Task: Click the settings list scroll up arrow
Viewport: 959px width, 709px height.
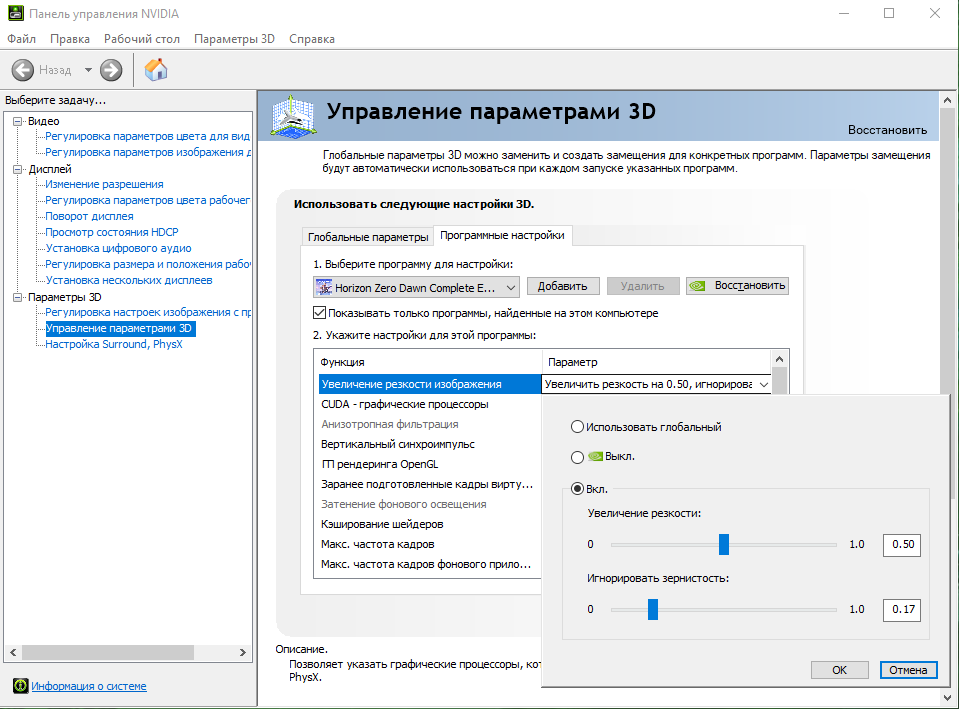Action: pyautogui.click(x=779, y=359)
